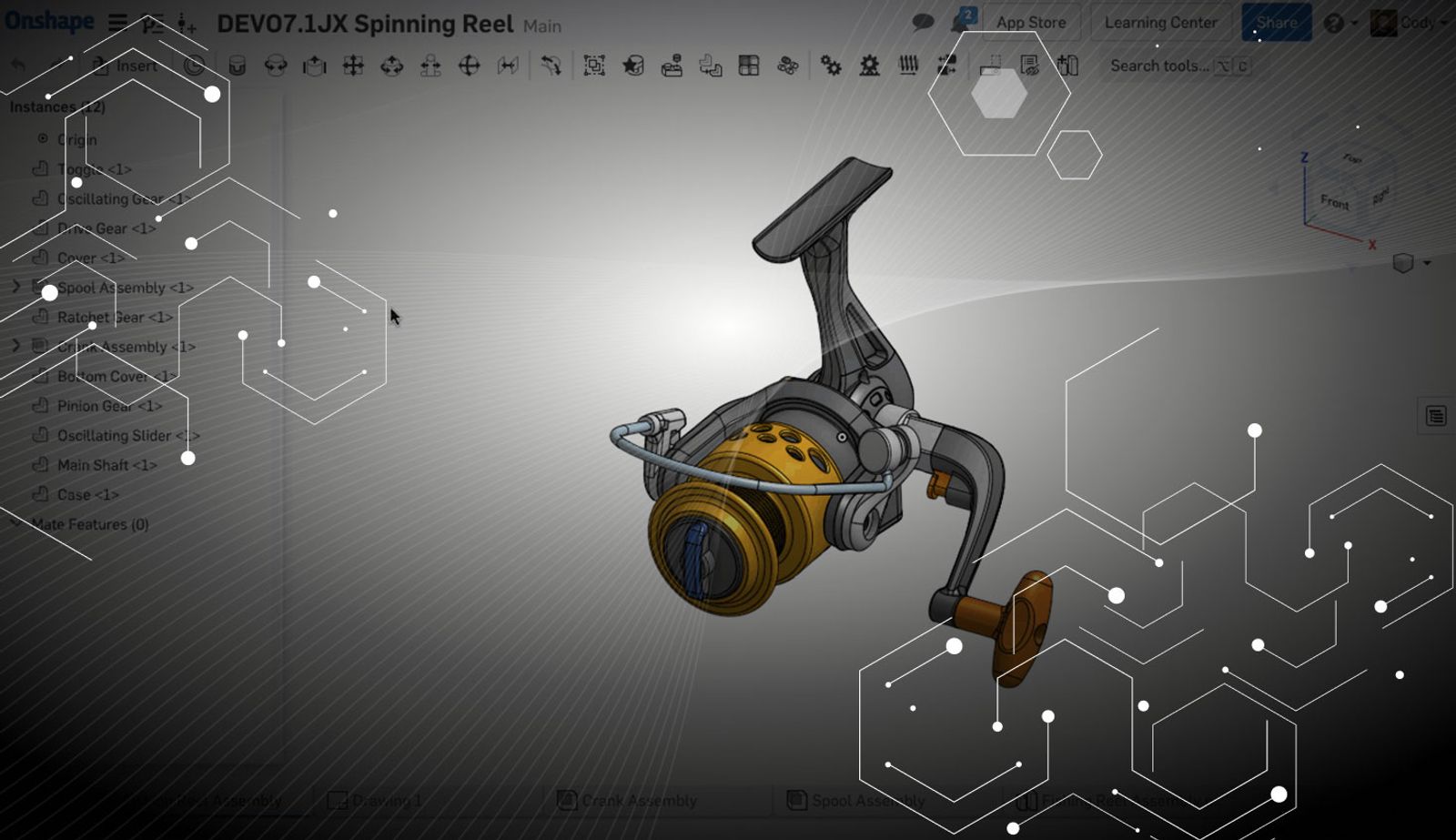Click the Gear relation tool icon

click(x=831, y=66)
